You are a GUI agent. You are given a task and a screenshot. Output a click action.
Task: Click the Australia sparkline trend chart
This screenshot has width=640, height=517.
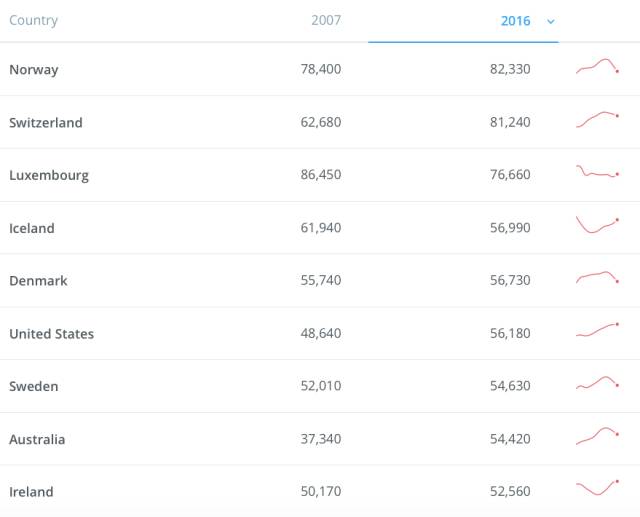point(598,436)
